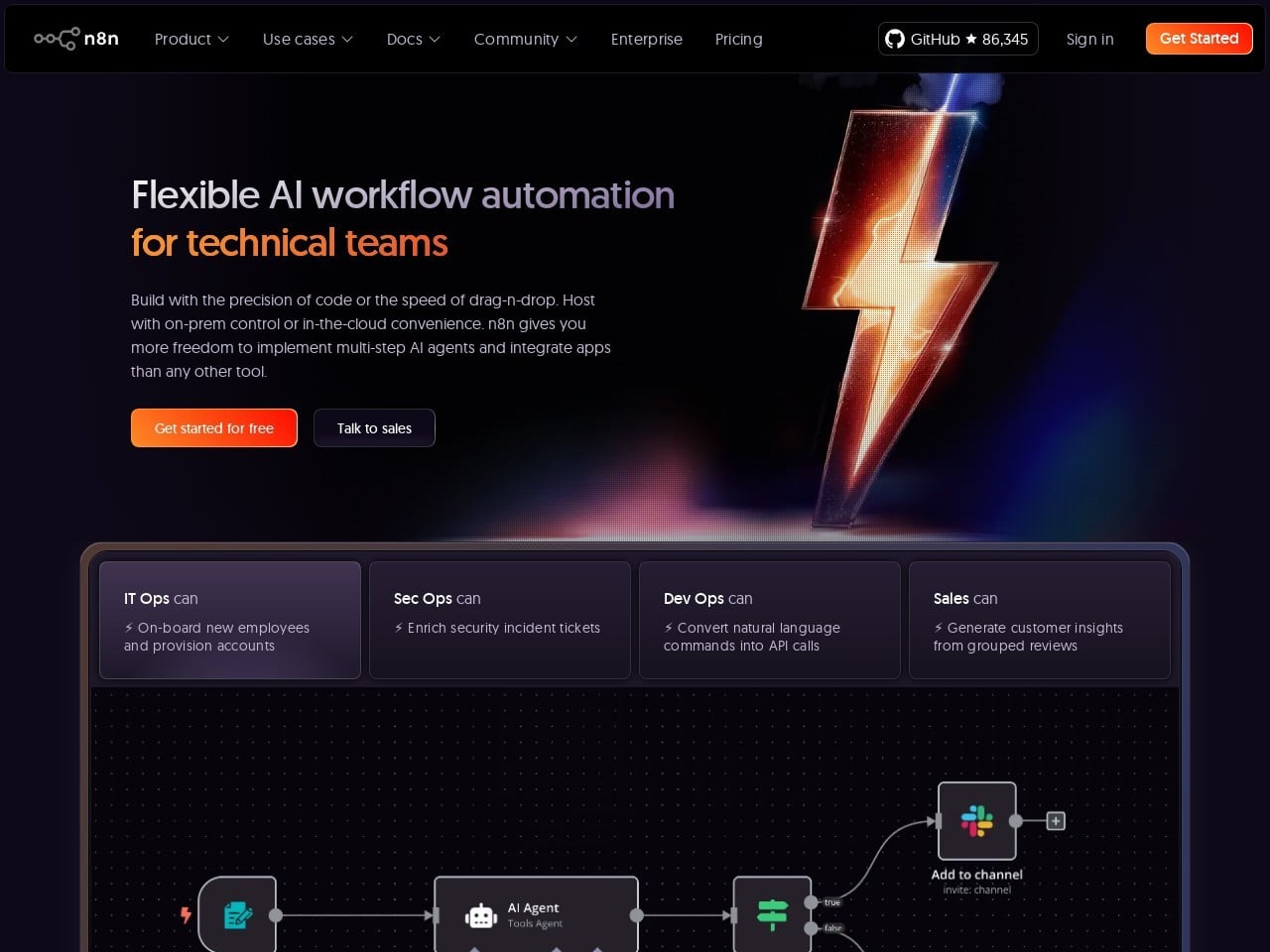Select the AI Agent robot node
The height and width of the screenshot is (952, 1270).
[x=536, y=914]
